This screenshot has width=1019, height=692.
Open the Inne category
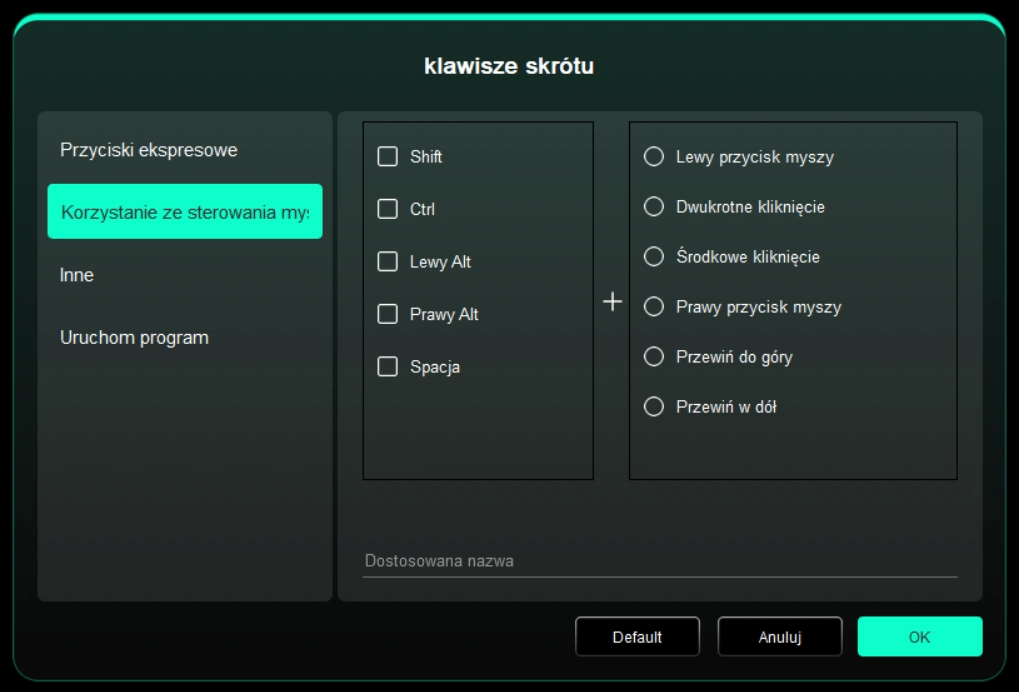pyautogui.click(x=77, y=275)
